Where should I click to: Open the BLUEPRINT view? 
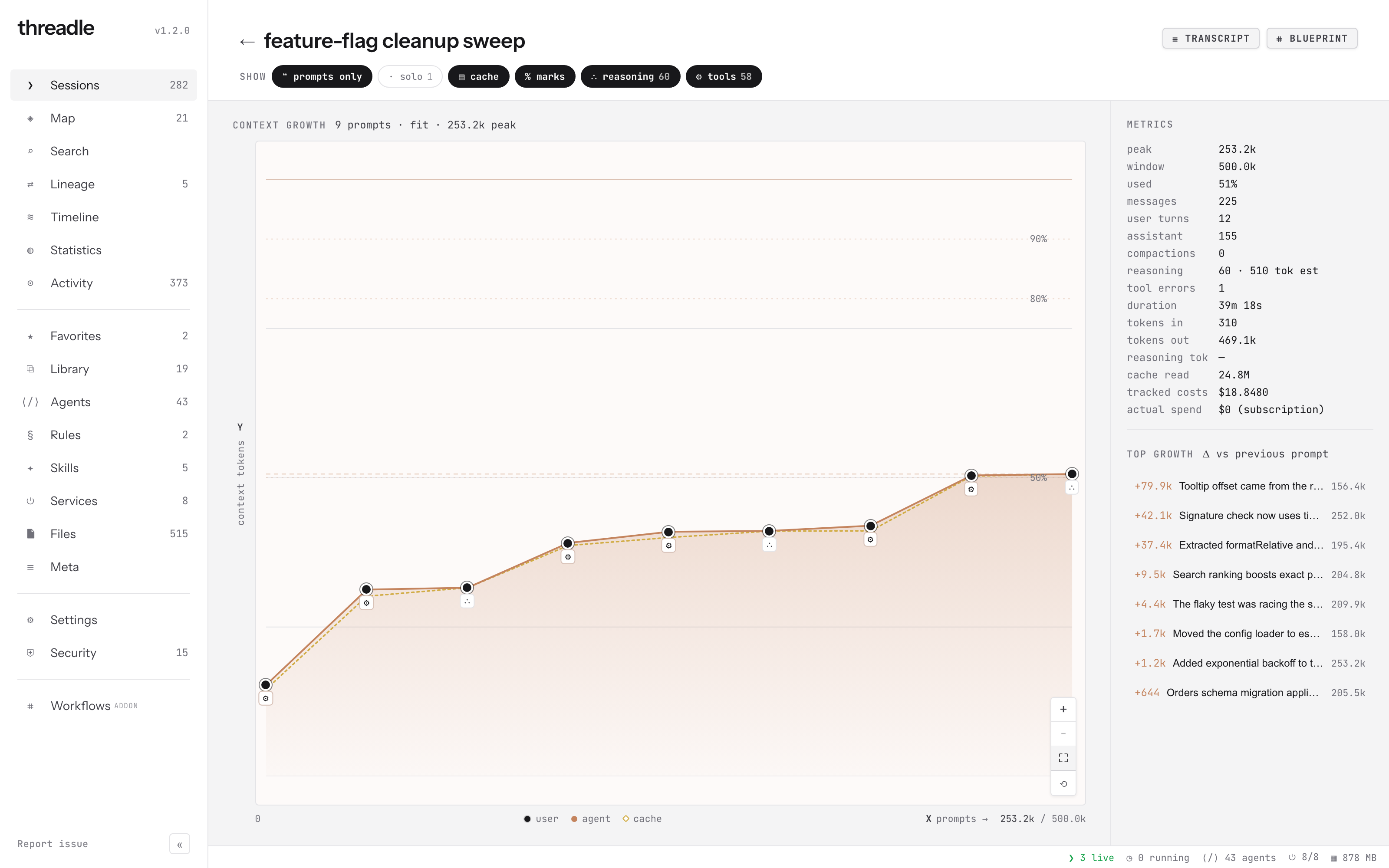click(x=1311, y=39)
